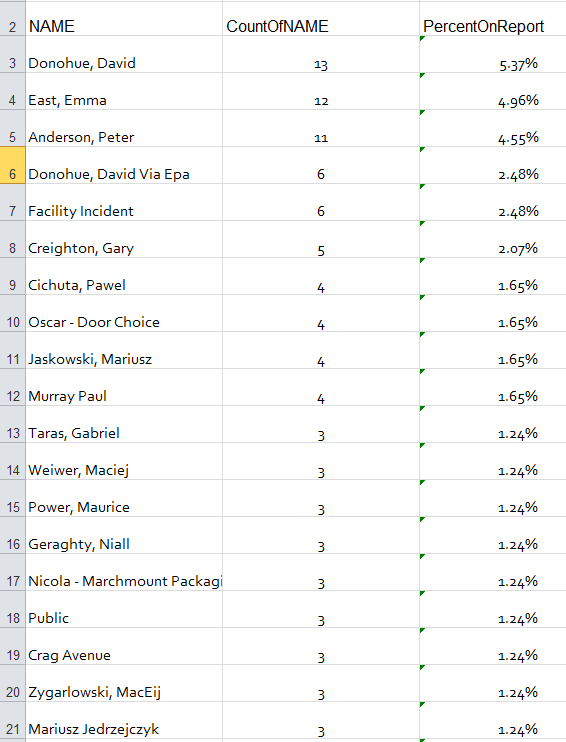Viewport: 566px width, 742px height.
Task: Select the Nicola - Marchmount Packaging cell
Action: click(124, 572)
